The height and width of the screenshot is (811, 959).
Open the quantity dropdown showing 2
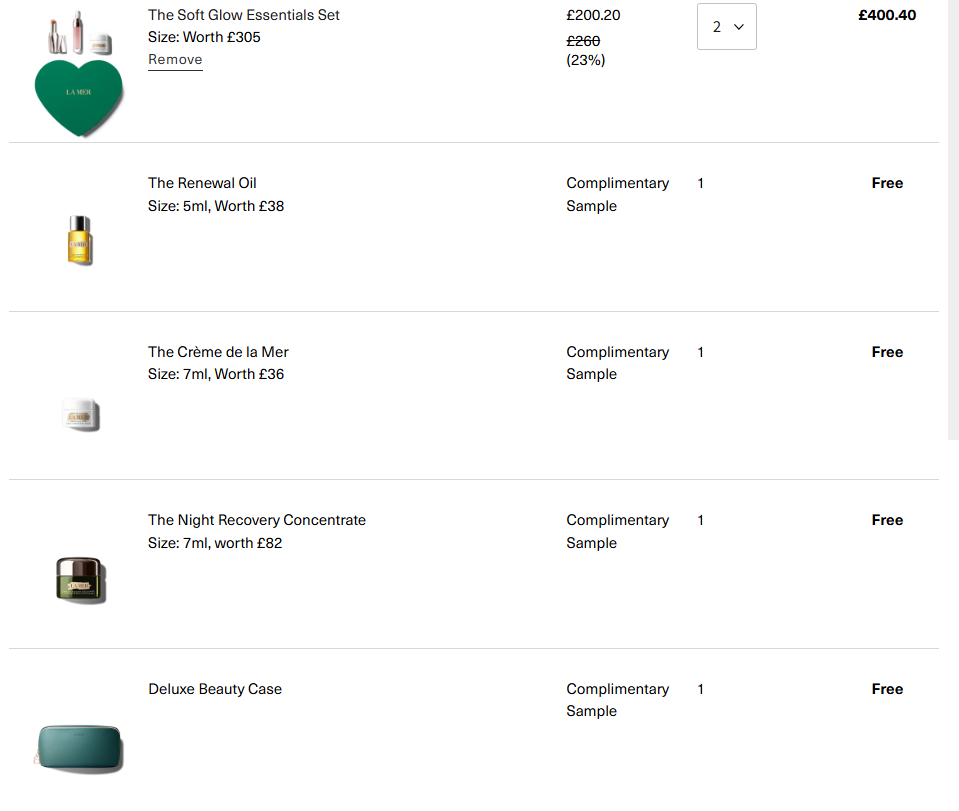[726, 27]
